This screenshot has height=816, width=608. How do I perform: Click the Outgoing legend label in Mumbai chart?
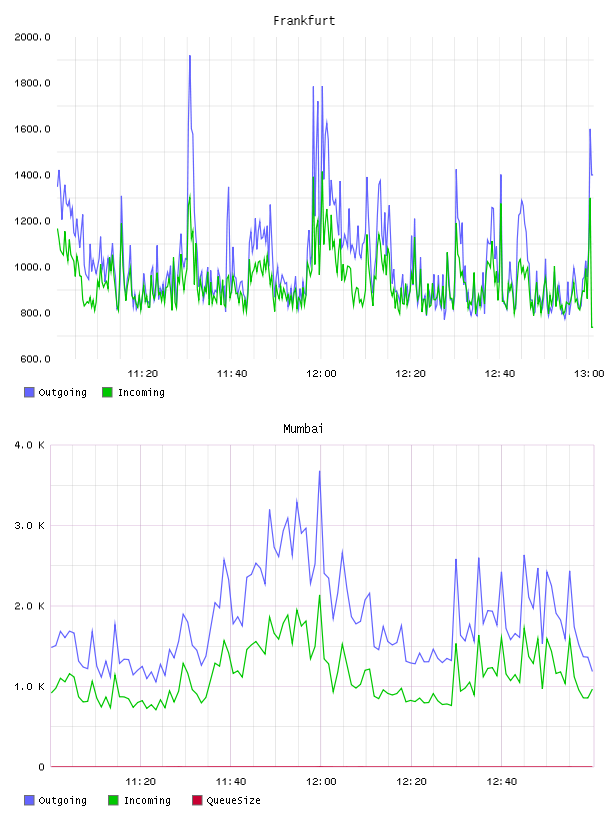[62, 801]
